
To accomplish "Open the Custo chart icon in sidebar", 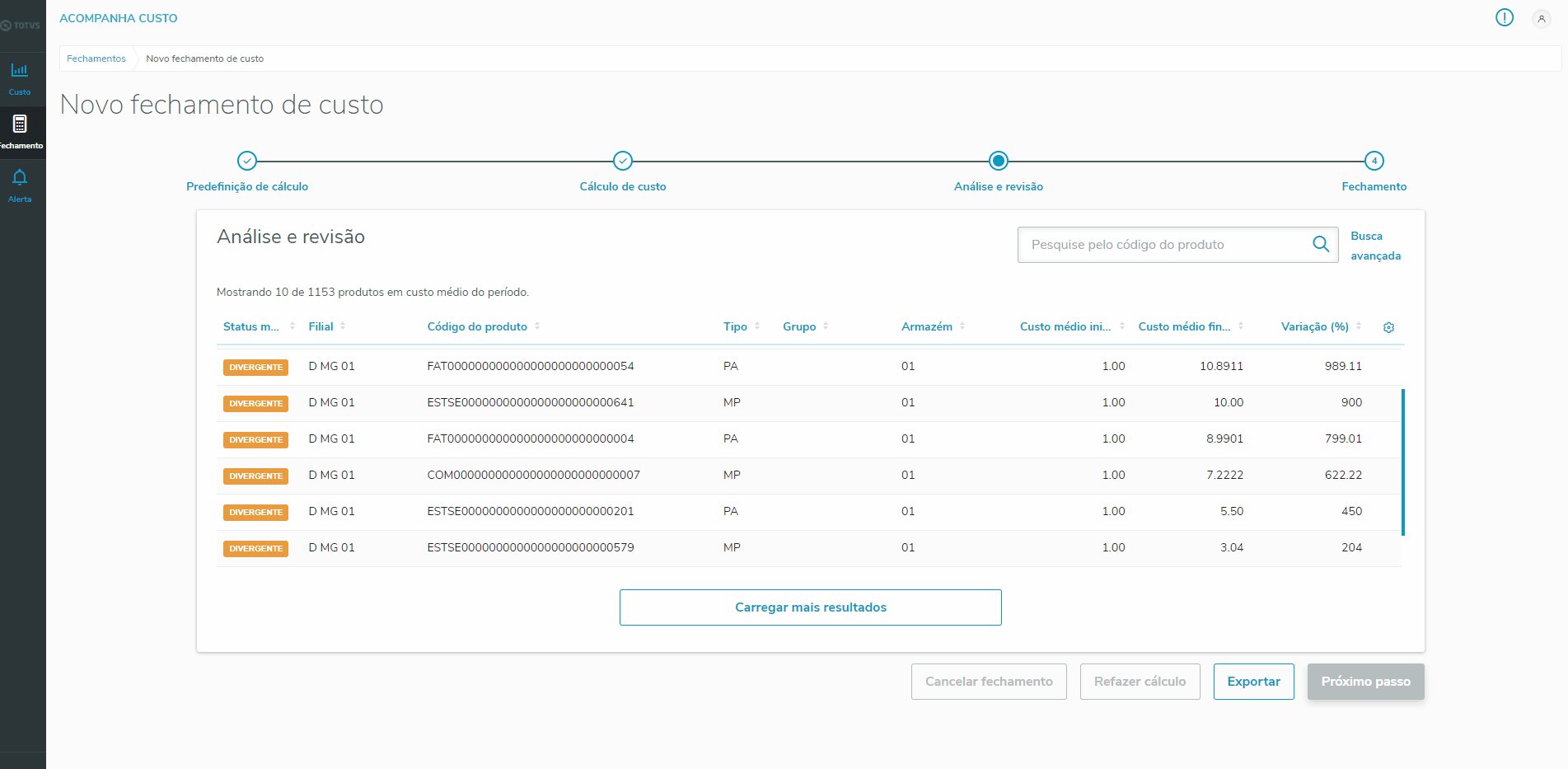I will coord(20,71).
